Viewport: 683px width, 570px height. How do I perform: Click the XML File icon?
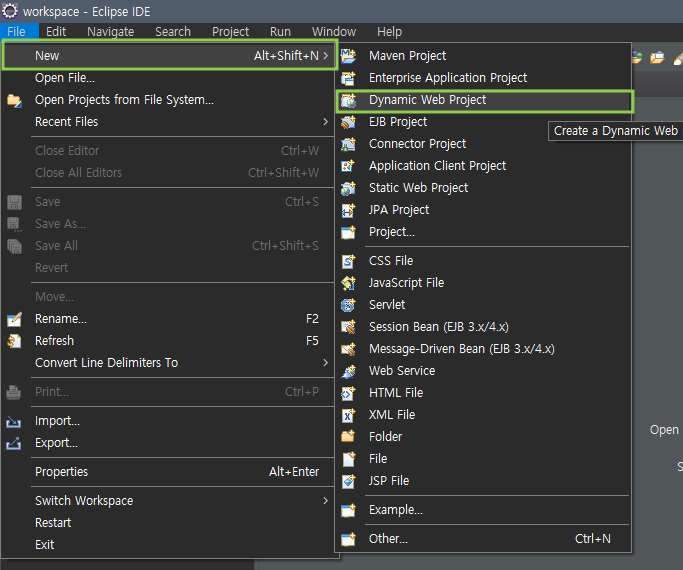[x=348, y=415]
